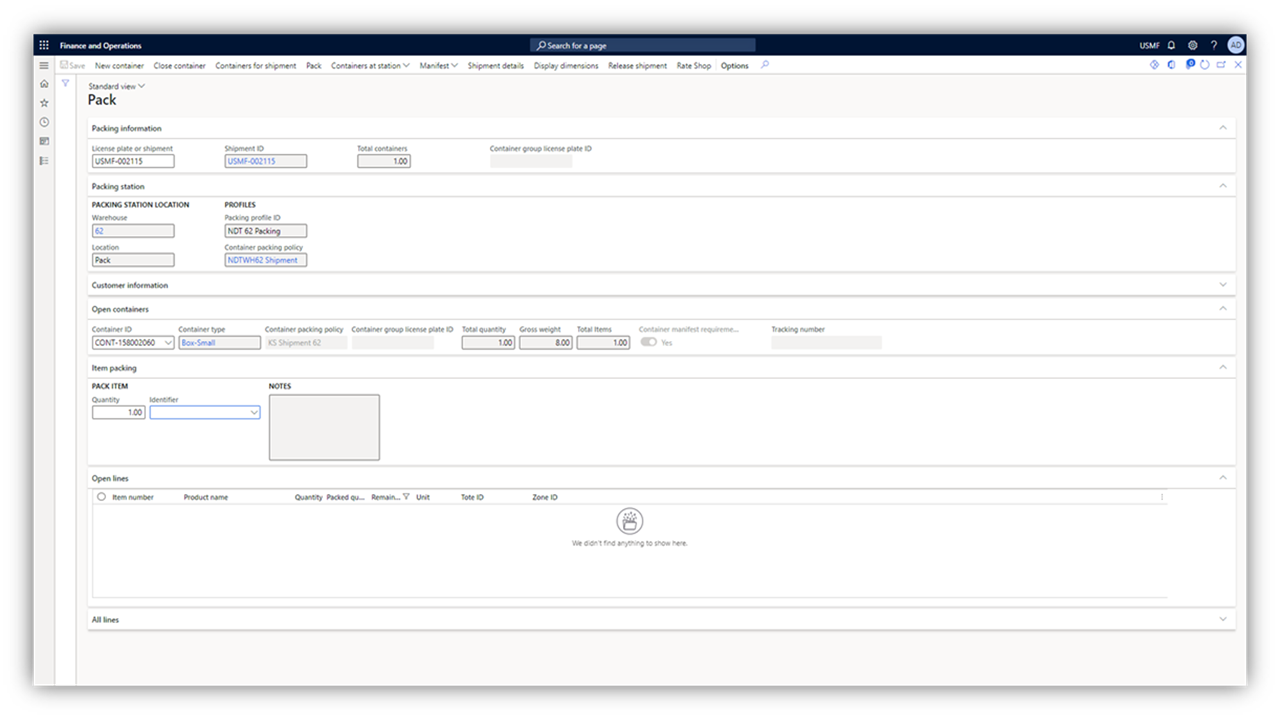Open Warehouse 62 link
Screen dimensions: 1280x720
coord(99,231)
